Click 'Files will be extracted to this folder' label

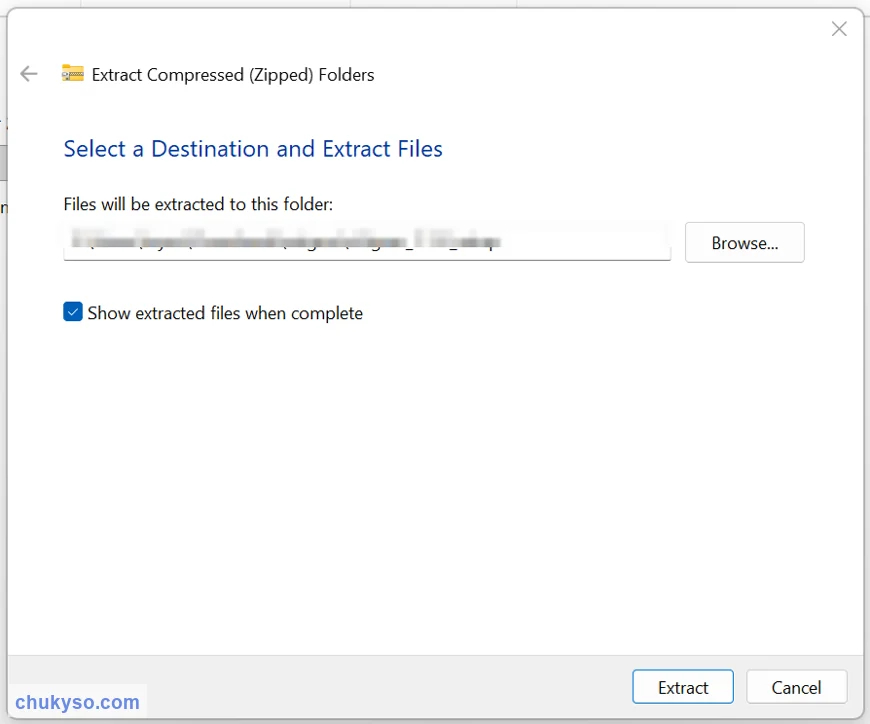pos(198,204)
